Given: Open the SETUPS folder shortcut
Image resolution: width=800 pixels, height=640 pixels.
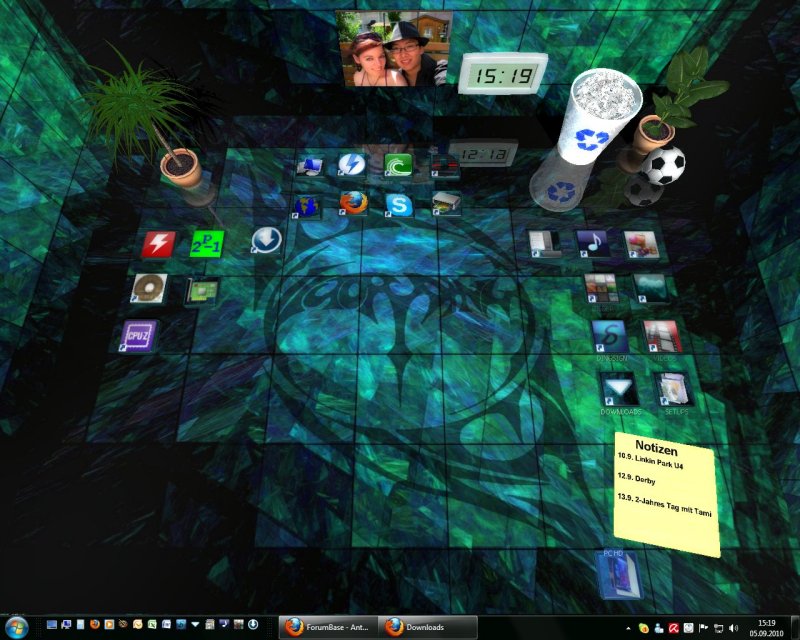Looking at the screenshot, I should 674,390.
